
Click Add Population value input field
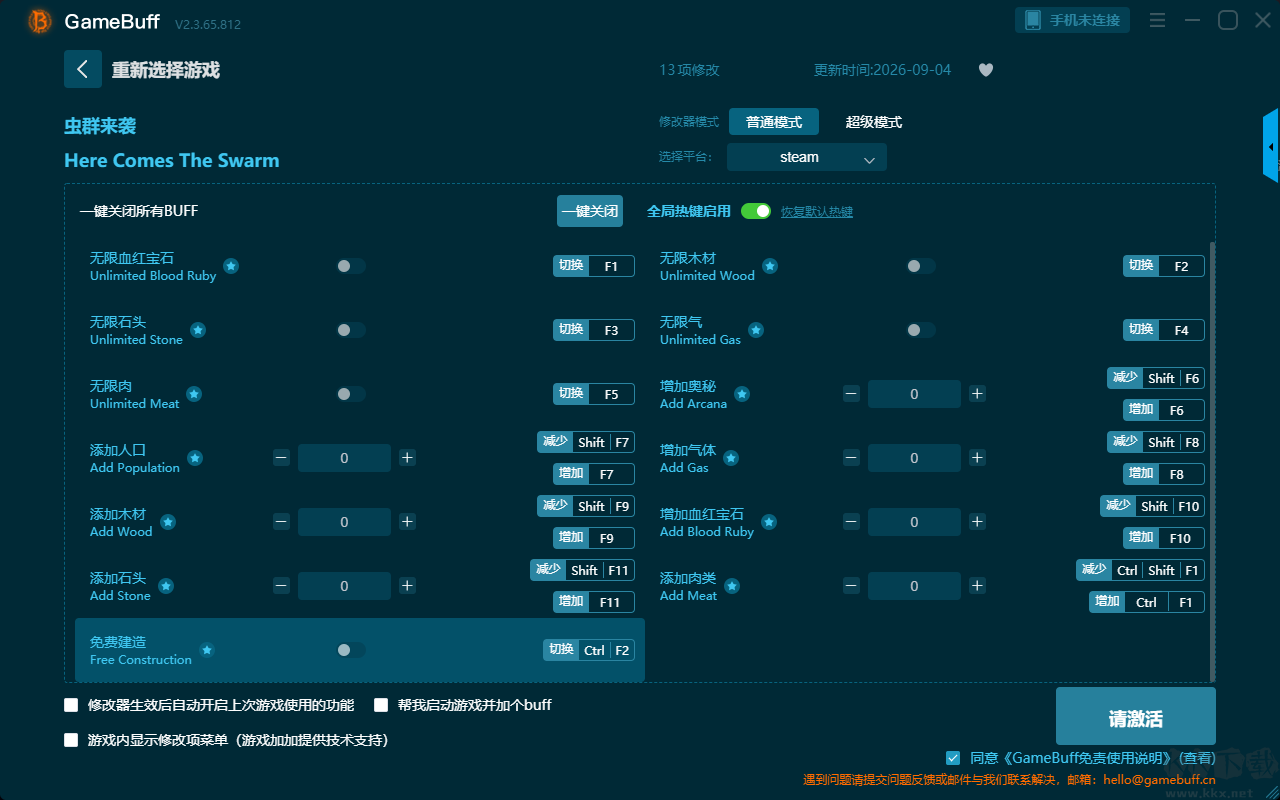(344, 458)
